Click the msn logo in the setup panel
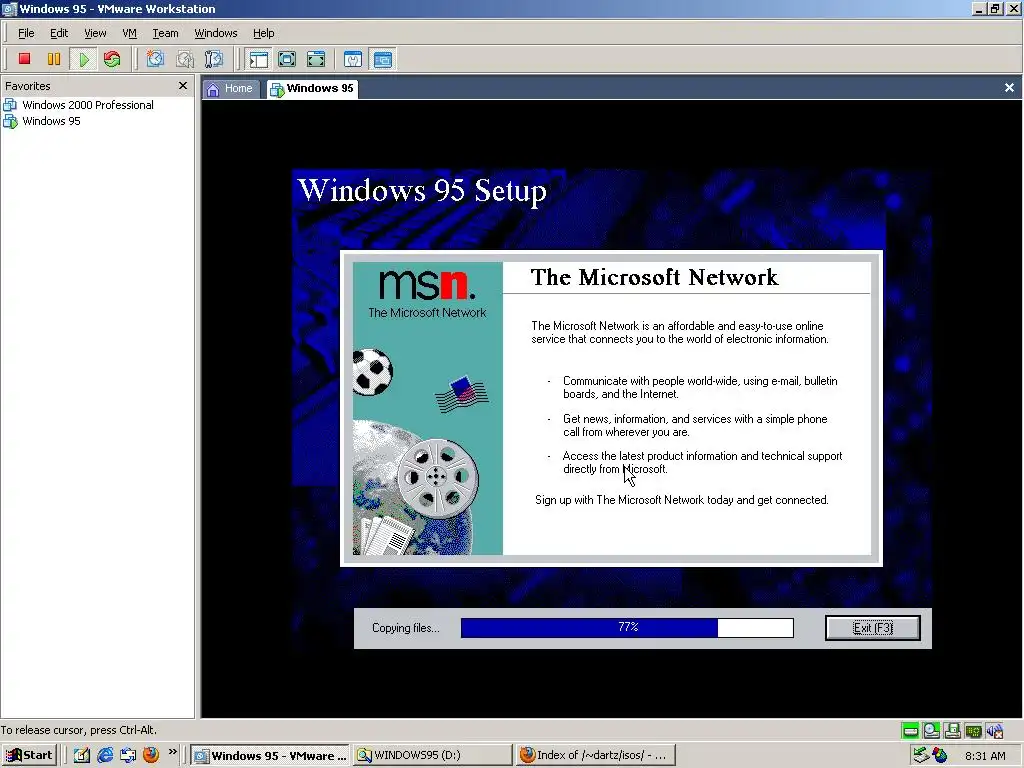Screen dimensions: 1024x768 pyautogui.click(x=427, y=285)
